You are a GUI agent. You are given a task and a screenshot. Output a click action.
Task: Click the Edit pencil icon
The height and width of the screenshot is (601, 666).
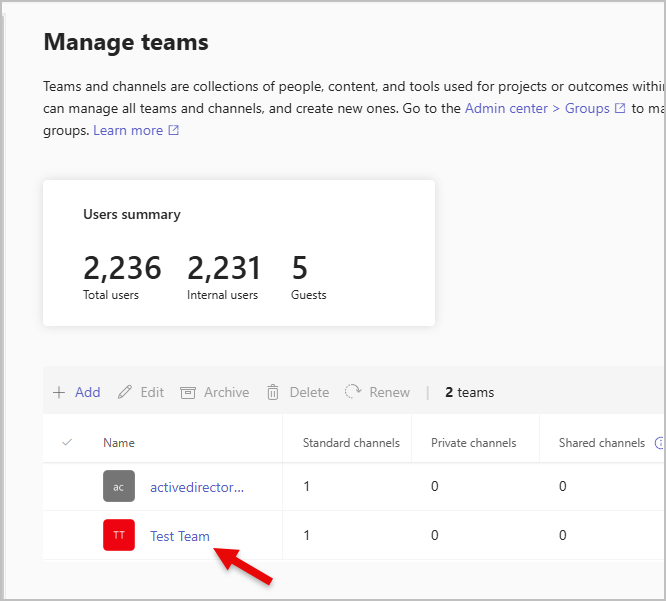tap(125, 392)
